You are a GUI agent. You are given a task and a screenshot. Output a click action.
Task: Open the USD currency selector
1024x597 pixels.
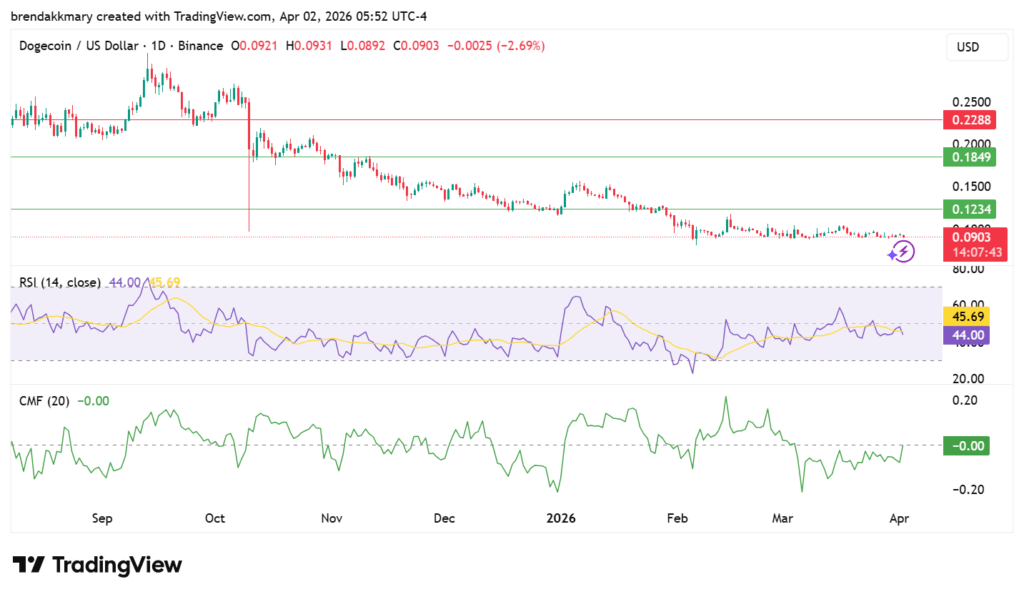977,46
